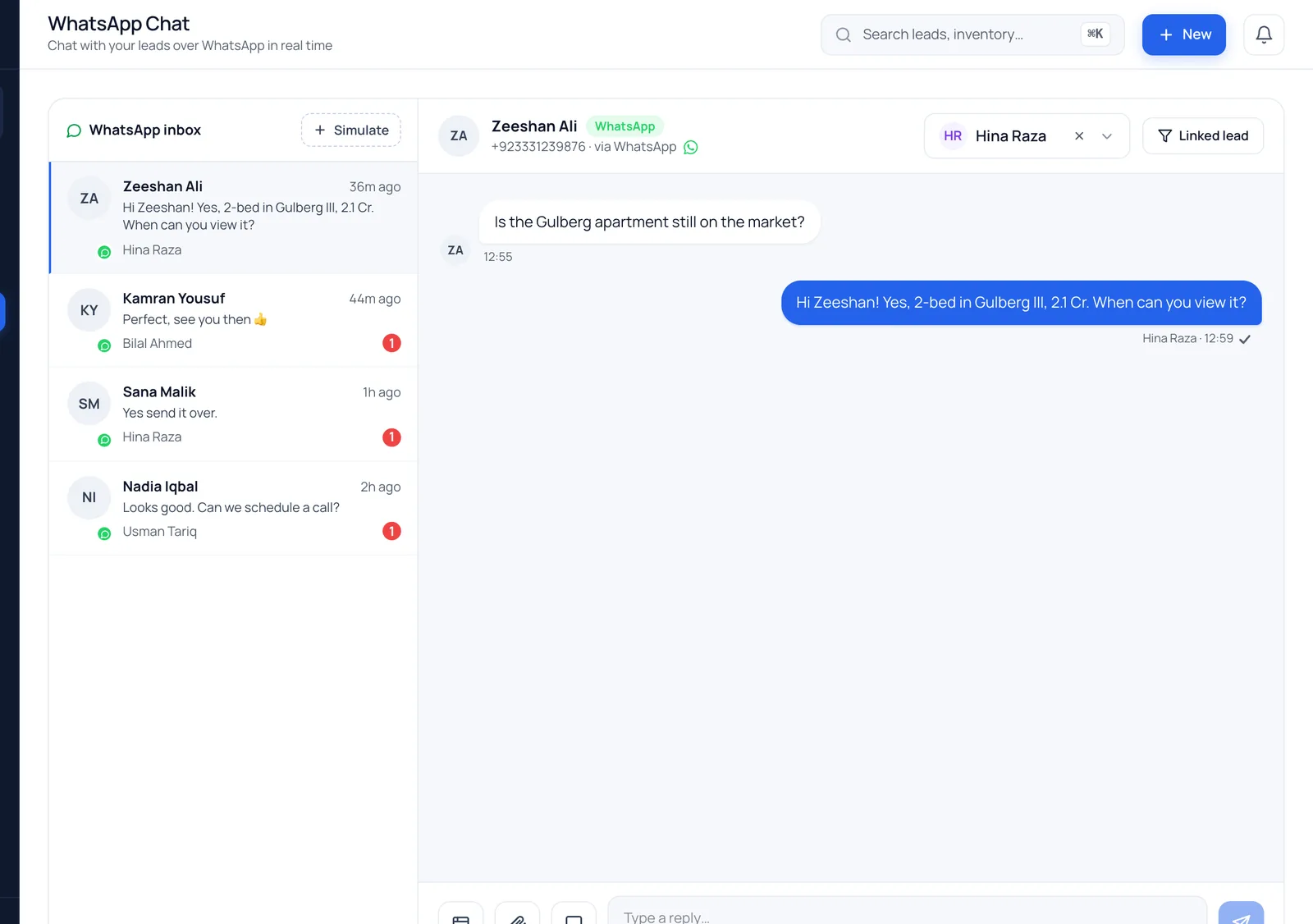Click the unread badge on the Kamran Yousuf row
The width and height of the screenshot is (1313, 924).
391,343
